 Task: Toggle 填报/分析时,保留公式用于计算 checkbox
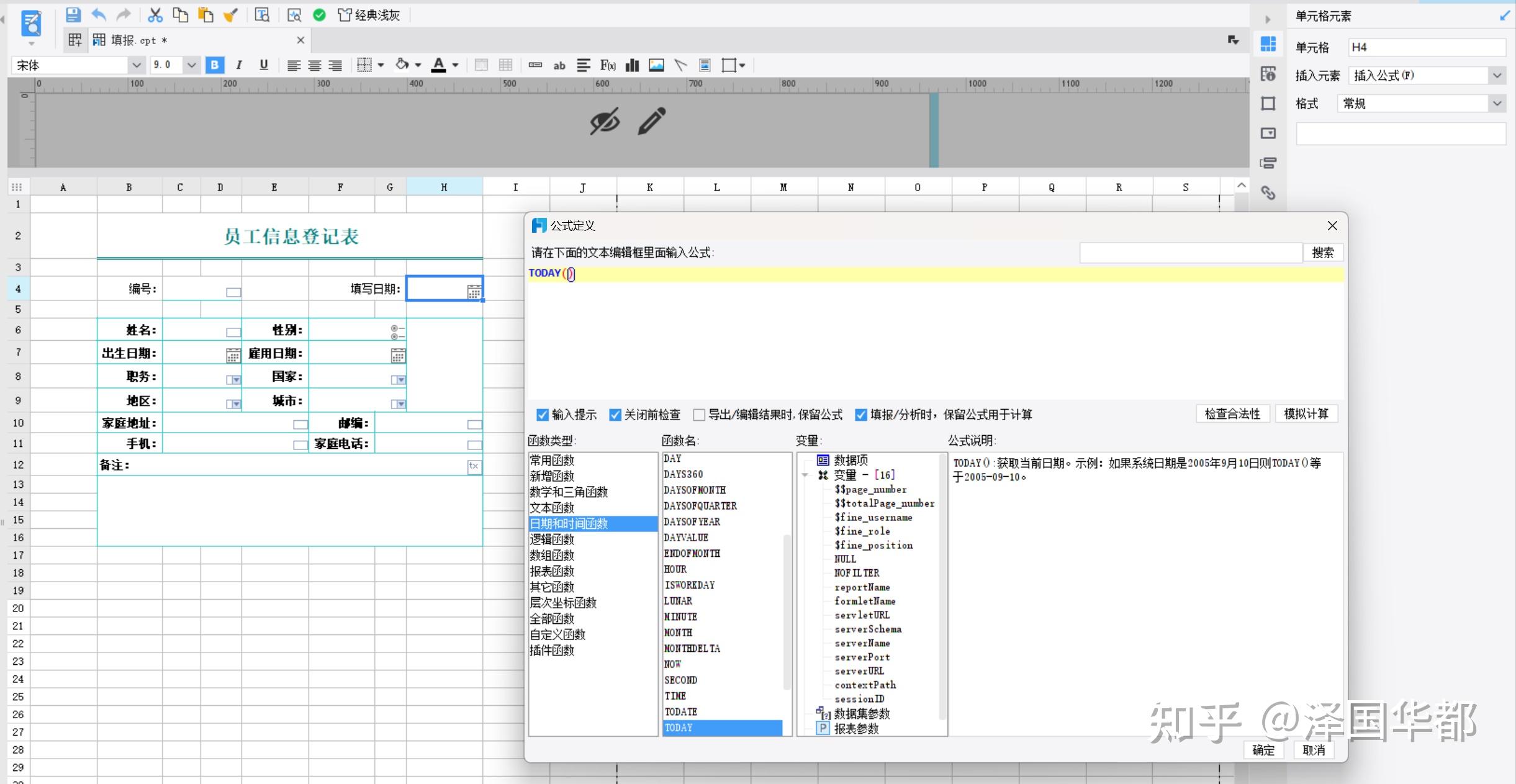(x=861, y=415)
